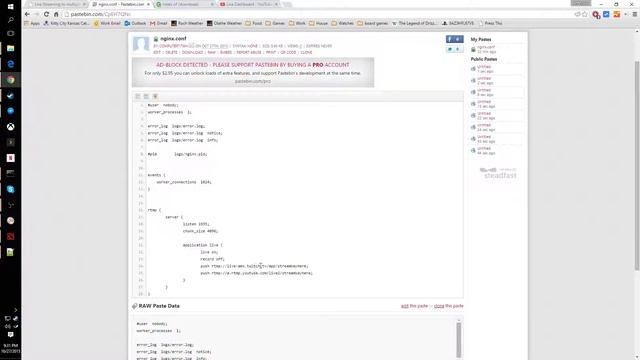640x360 pixels.
Task: Share the paste on Facebook
Action: tap(454, 39)
